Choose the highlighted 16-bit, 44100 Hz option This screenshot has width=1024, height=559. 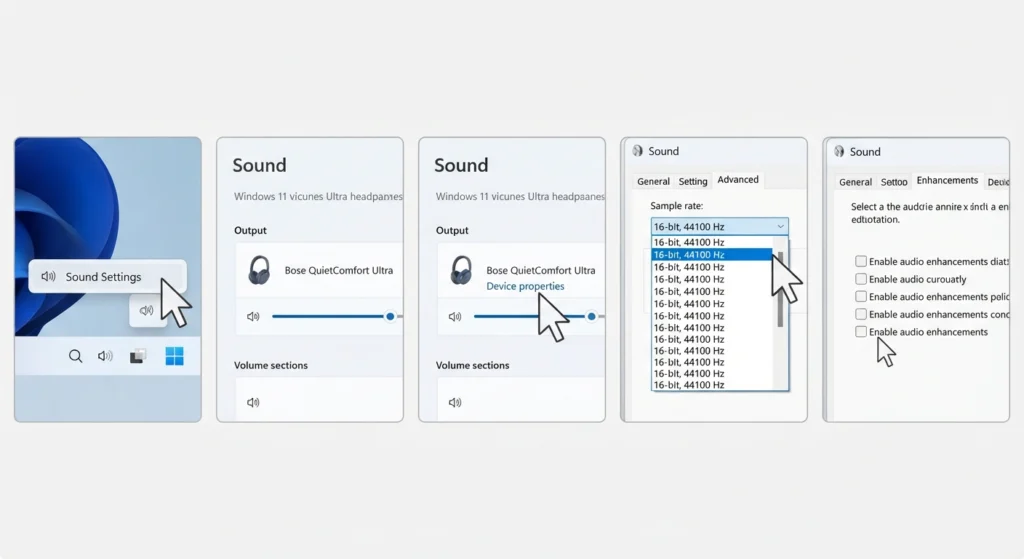712,255
